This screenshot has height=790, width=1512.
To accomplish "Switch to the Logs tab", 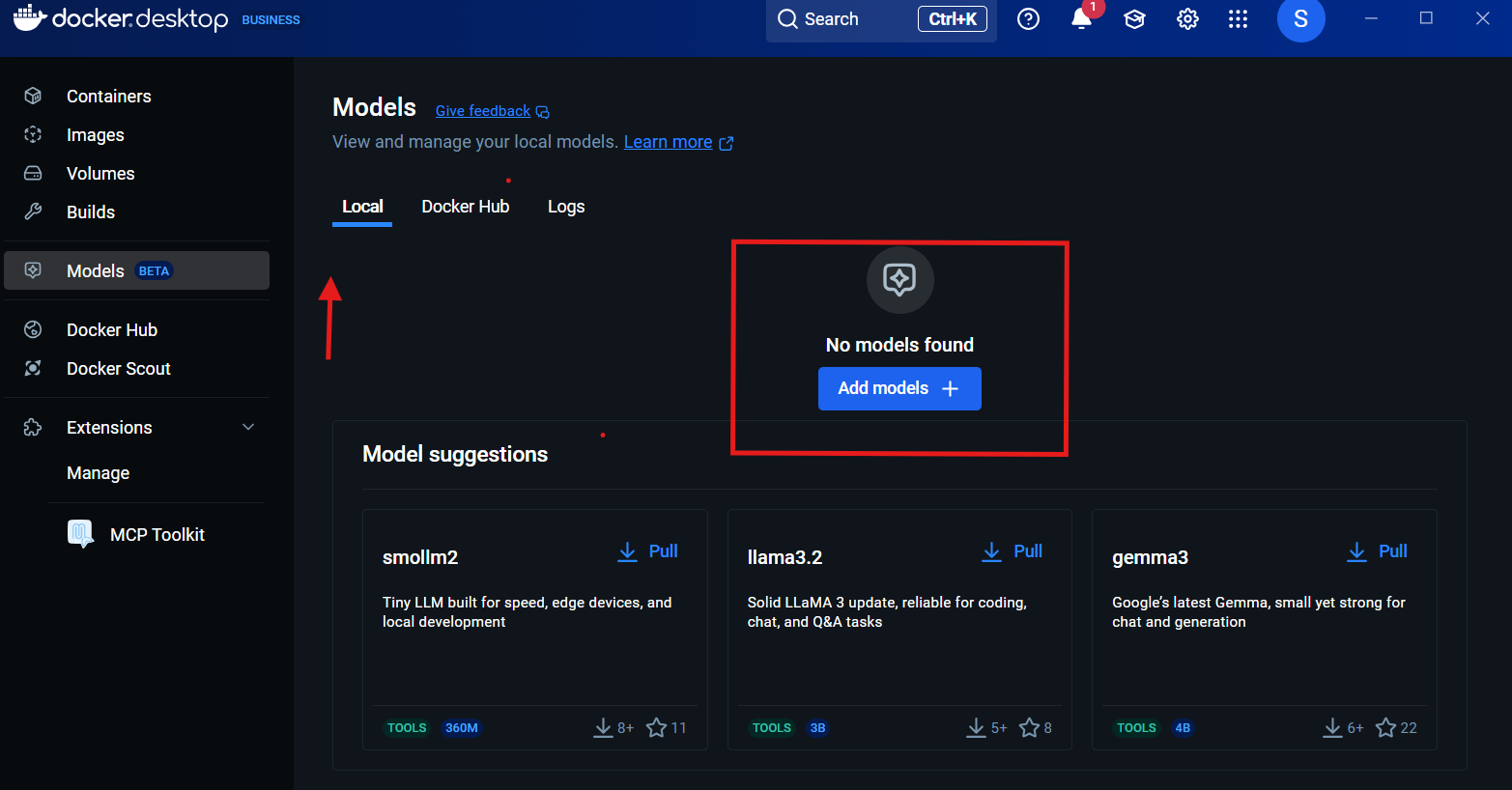I will pyautogui.click(x=566, y=207).
